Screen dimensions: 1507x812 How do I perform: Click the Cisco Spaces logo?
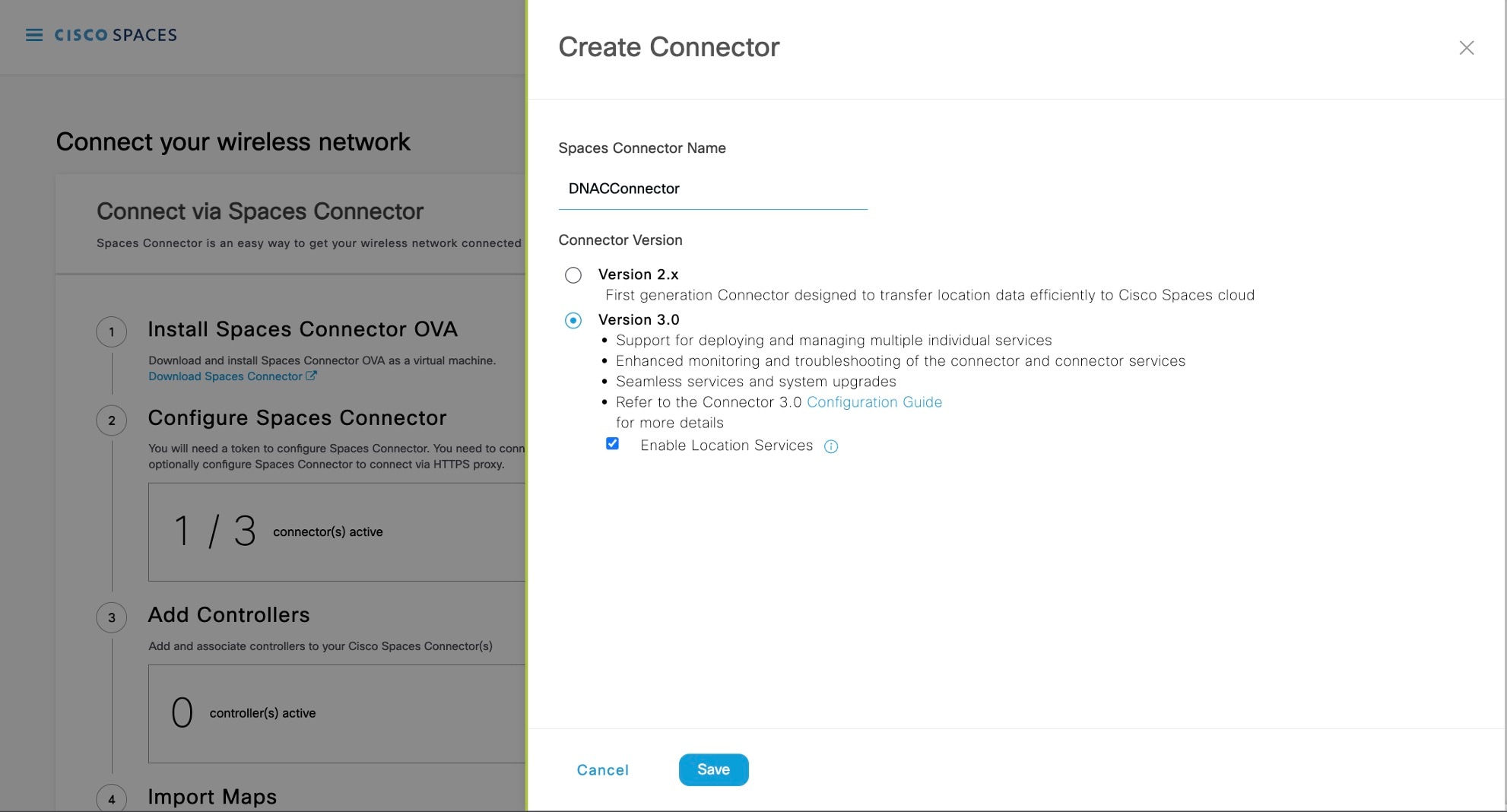coord(116,35)
